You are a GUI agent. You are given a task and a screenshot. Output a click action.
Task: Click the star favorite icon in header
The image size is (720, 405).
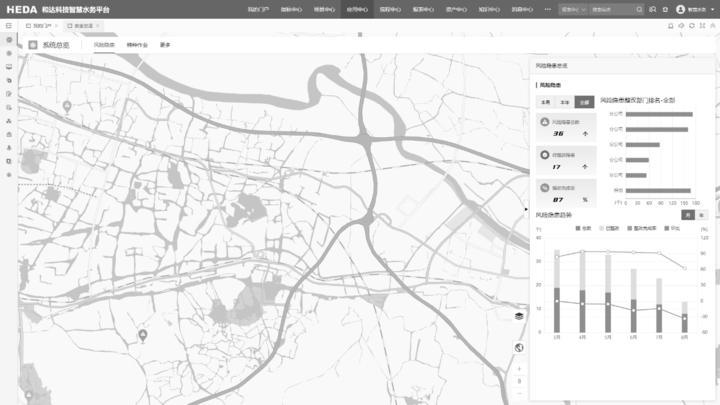click(665, 9)
